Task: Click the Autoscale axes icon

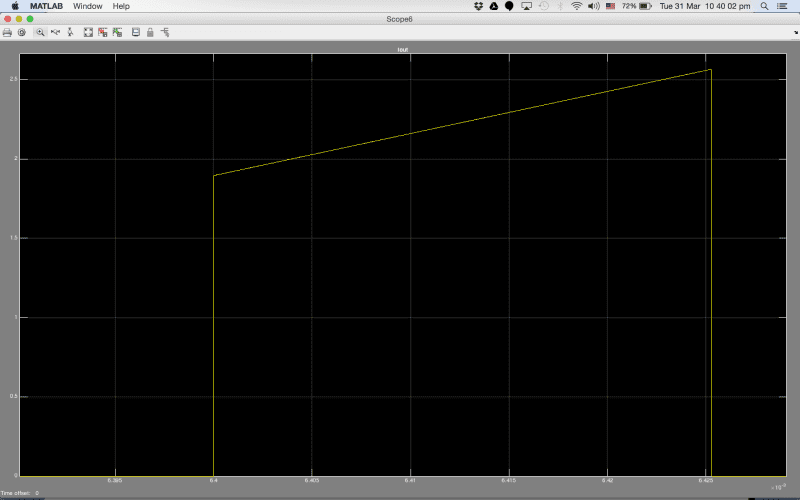Action: pyautogui.click(x=88, y=33)
